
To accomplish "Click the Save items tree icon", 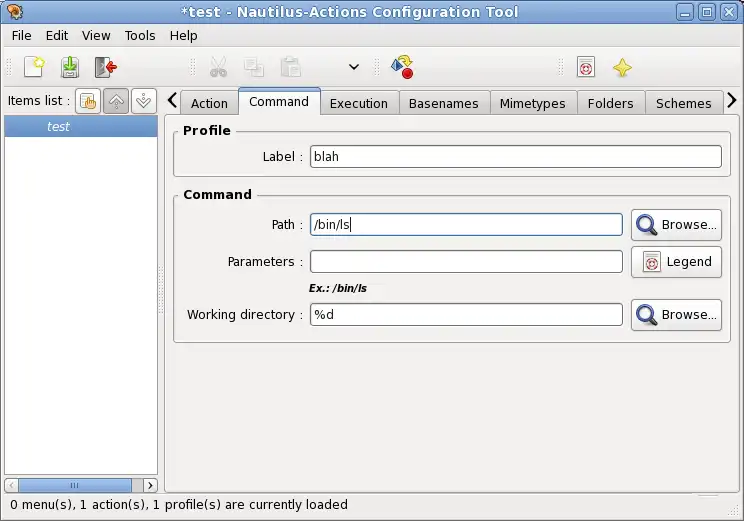I will [70, 67].
